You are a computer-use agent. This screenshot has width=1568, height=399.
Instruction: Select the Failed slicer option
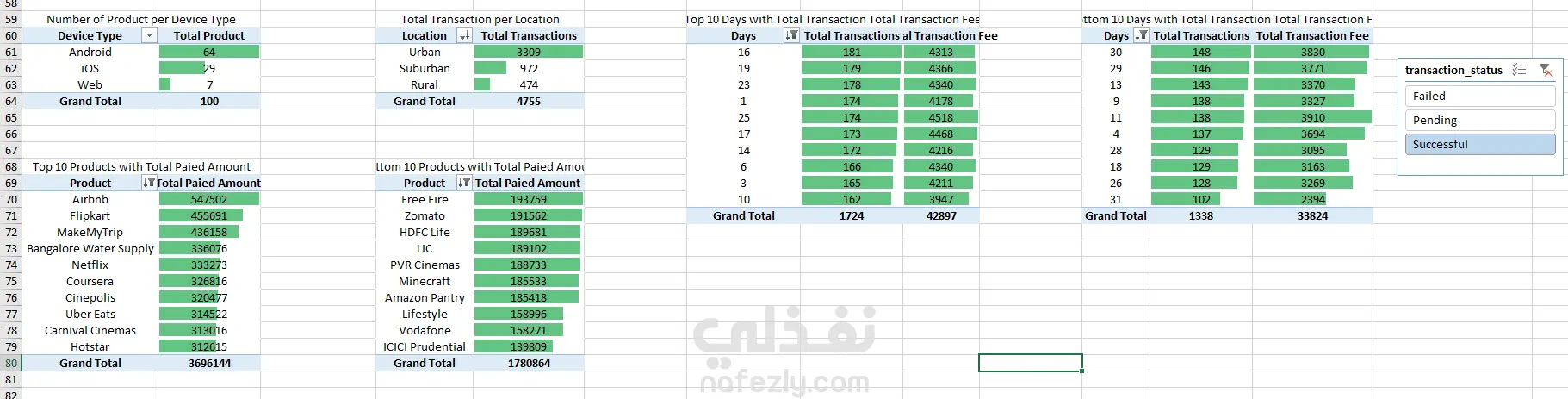1480,96
